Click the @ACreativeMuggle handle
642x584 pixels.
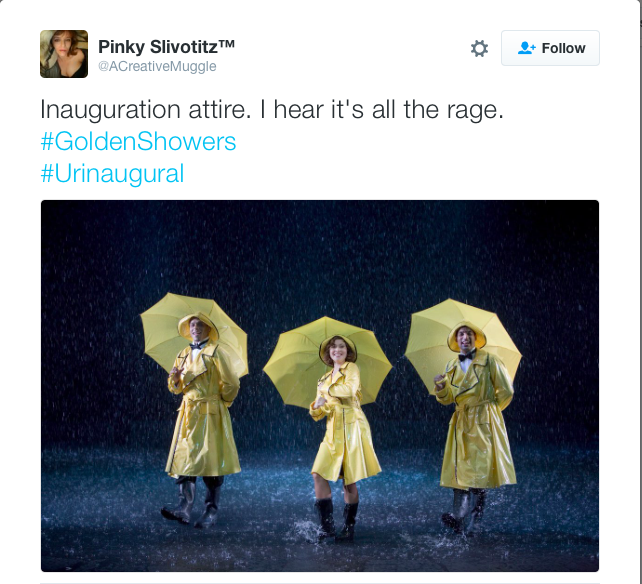(157, 66)
